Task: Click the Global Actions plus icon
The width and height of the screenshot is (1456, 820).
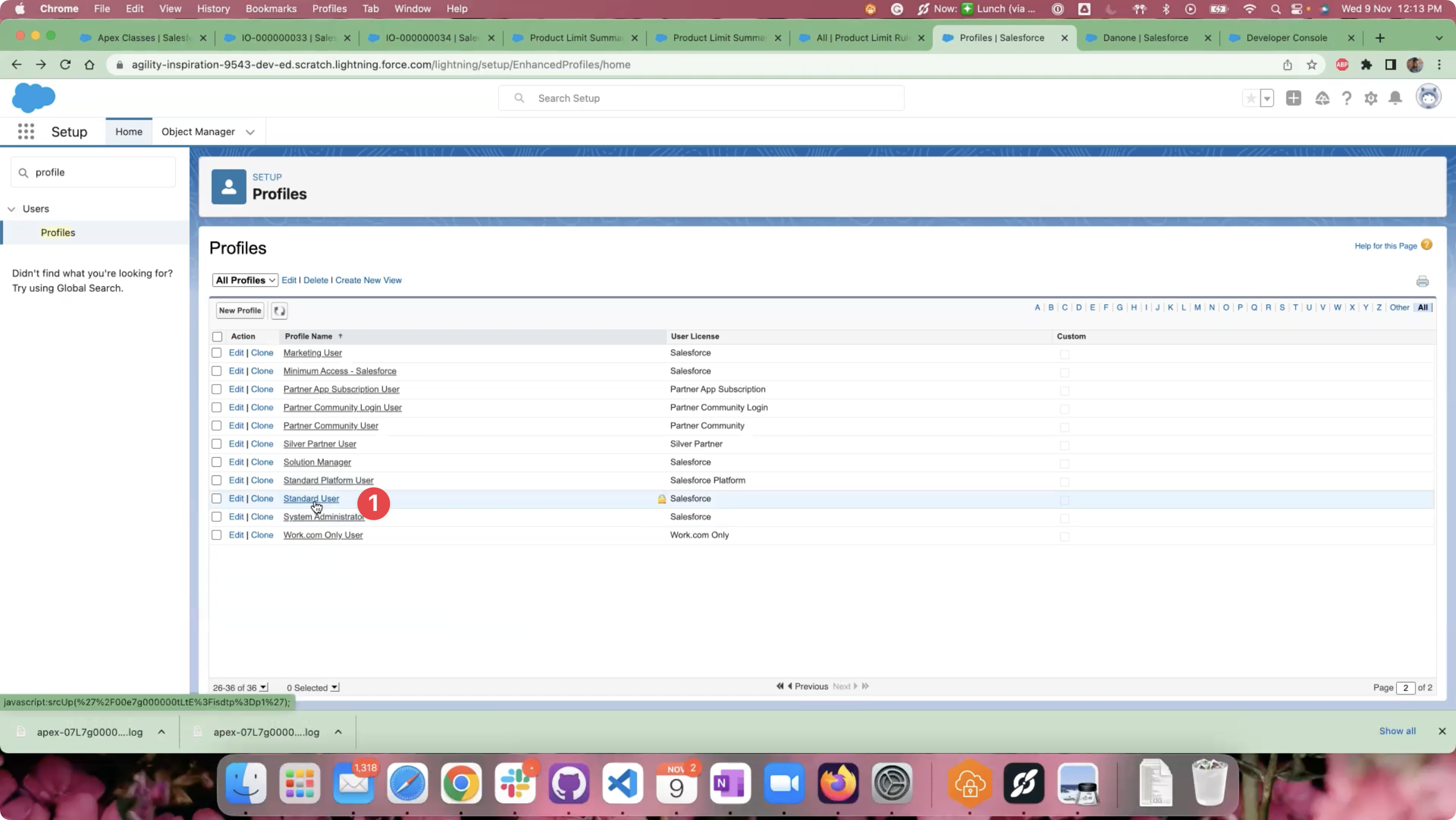Action: (x=1293, y=98)
